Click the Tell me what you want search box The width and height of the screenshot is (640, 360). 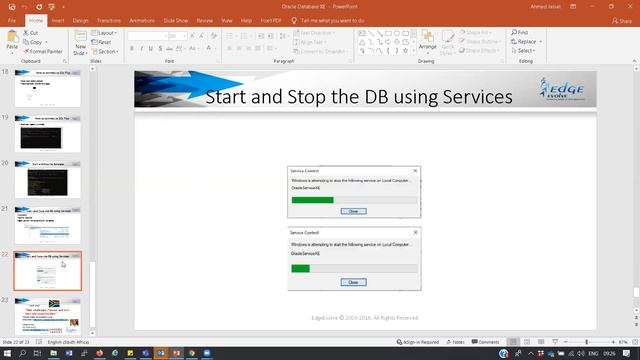click(328, 20)
